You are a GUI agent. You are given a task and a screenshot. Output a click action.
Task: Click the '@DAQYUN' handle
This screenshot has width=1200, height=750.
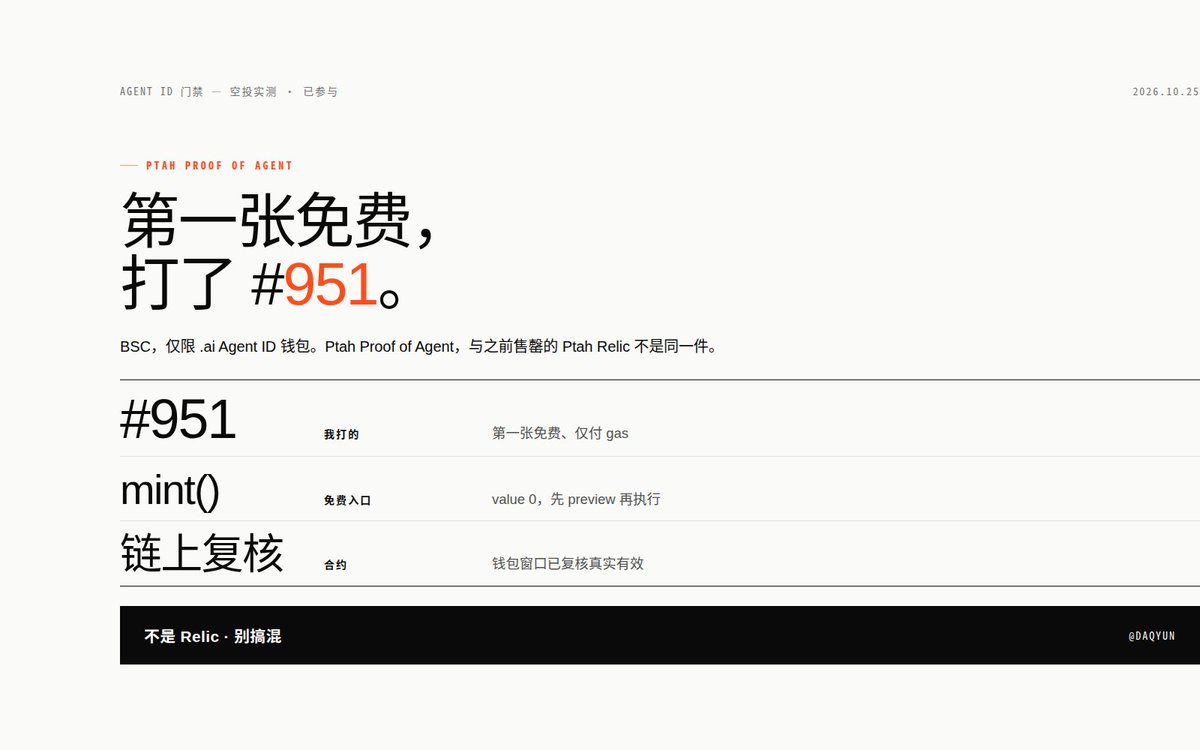[x=1152, y=636]
